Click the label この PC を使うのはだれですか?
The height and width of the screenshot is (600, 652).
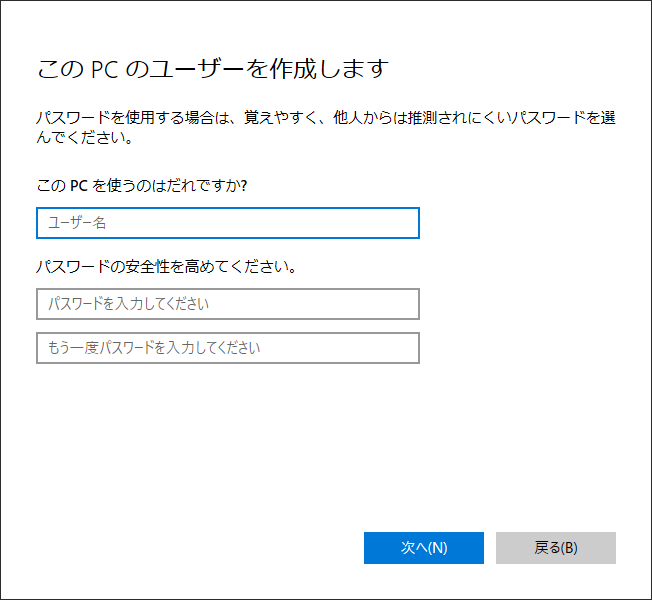click(x=142, y=185)
